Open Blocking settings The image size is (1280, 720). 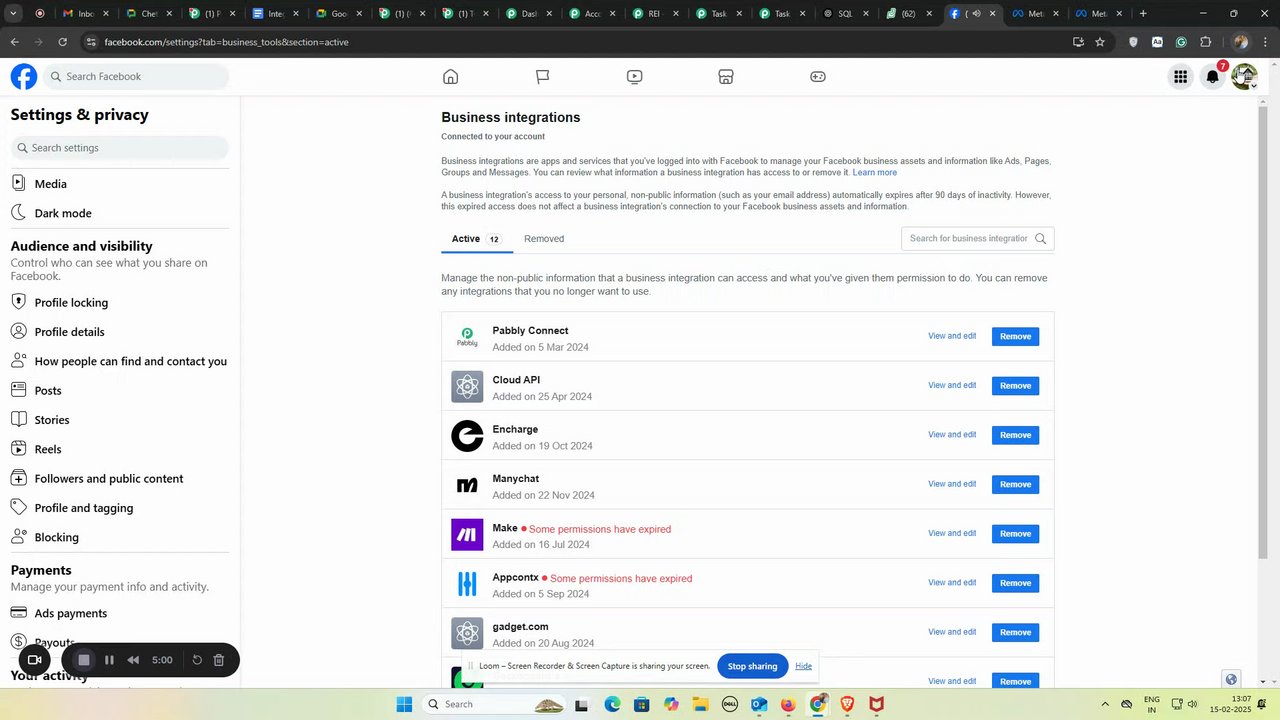tap(120, 537)
